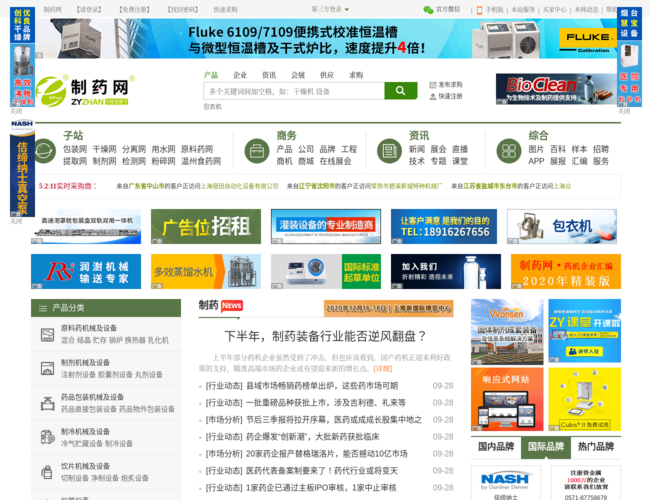Click the 综合 four-circles icon
Screen dimensions: 650x500
(x=509, y=150)
